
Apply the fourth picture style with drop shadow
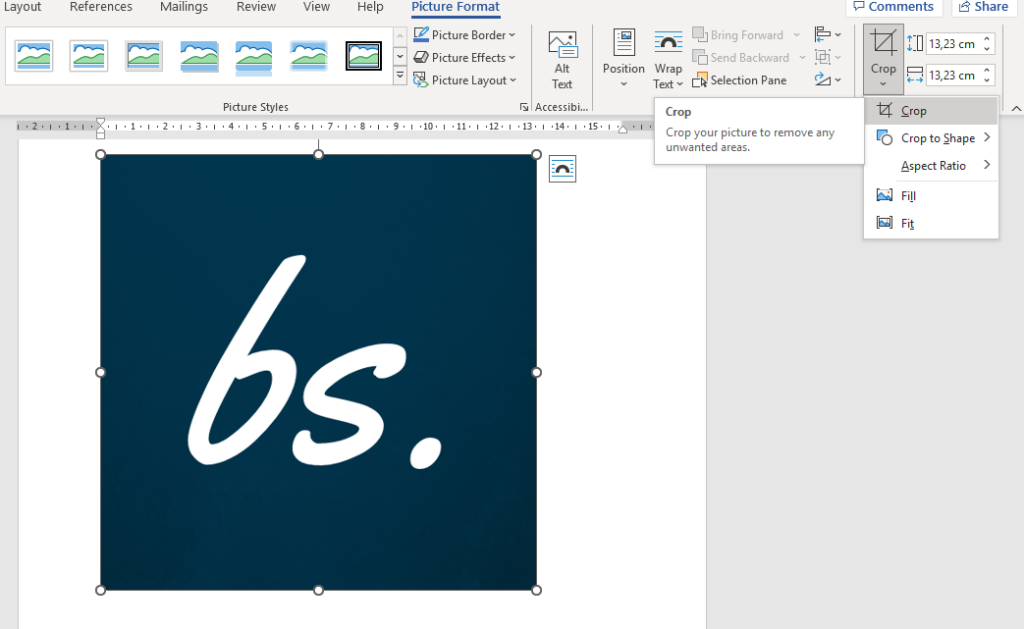pyautogui.click(x=199, y=56)
